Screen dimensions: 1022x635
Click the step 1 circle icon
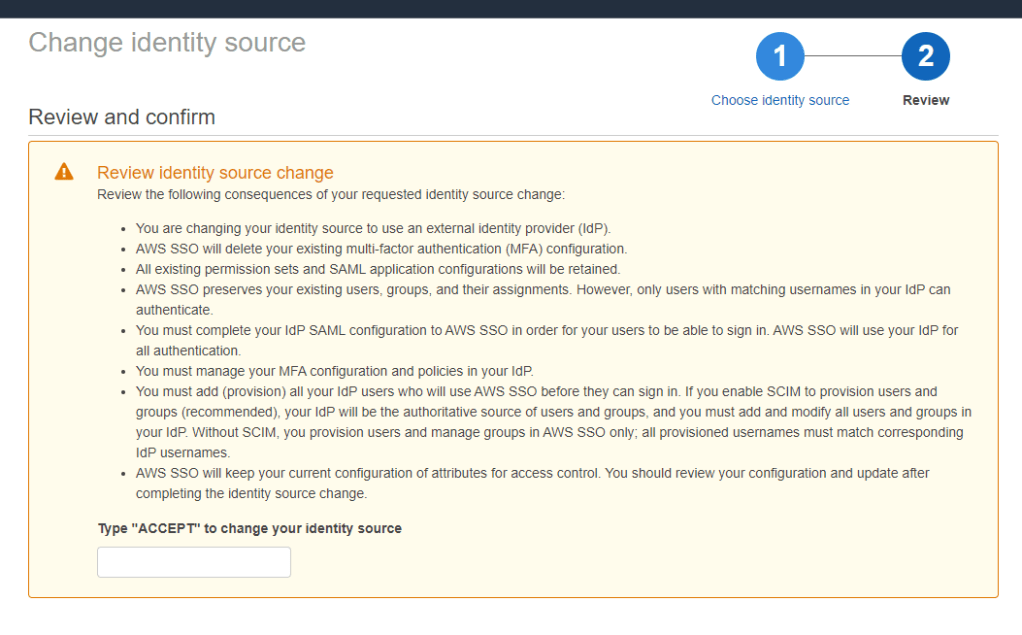pos(780,57)
